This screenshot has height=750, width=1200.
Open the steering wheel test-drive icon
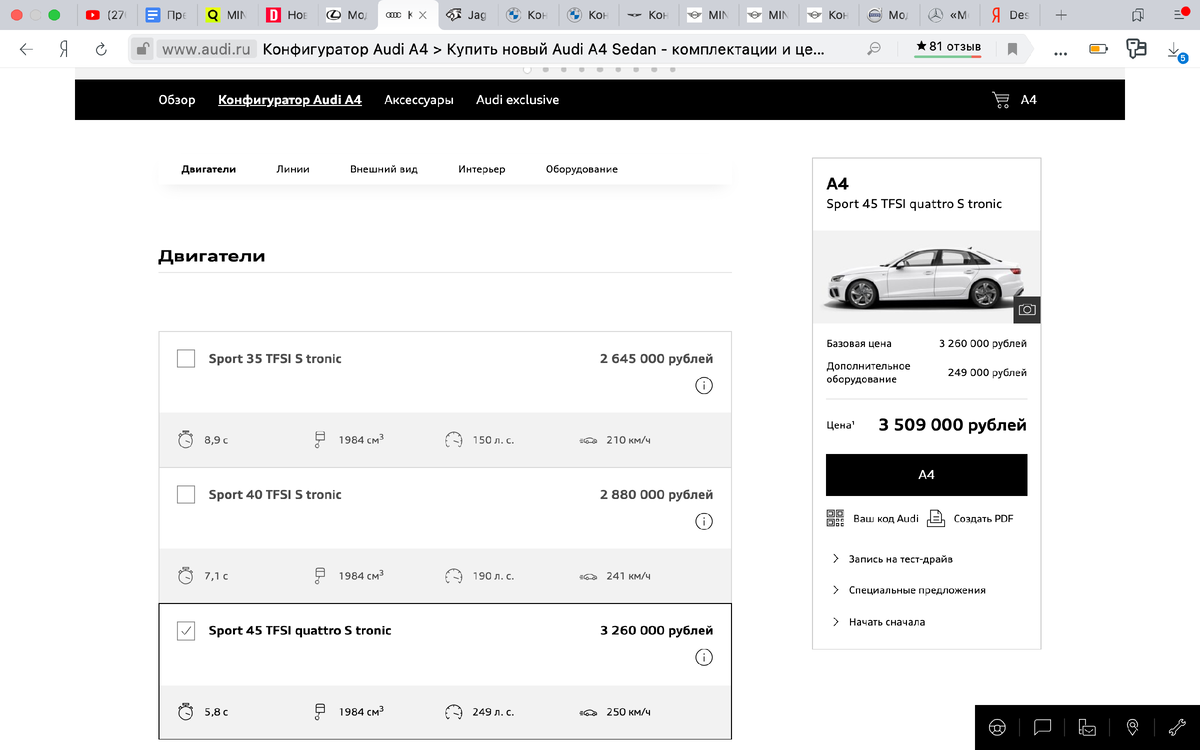[997, 727]
